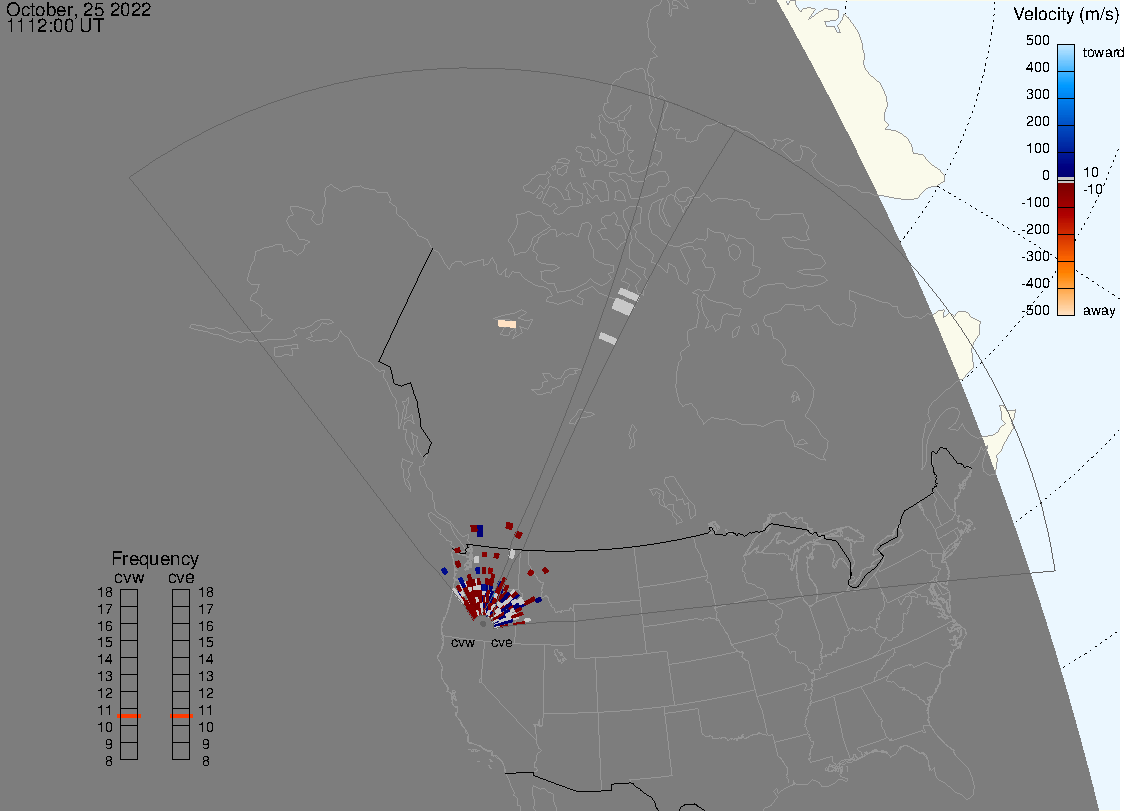This screenshot has width=1124, height=811.
Task: Click the top cell of cvw frequency column
Action: (129, 597)
